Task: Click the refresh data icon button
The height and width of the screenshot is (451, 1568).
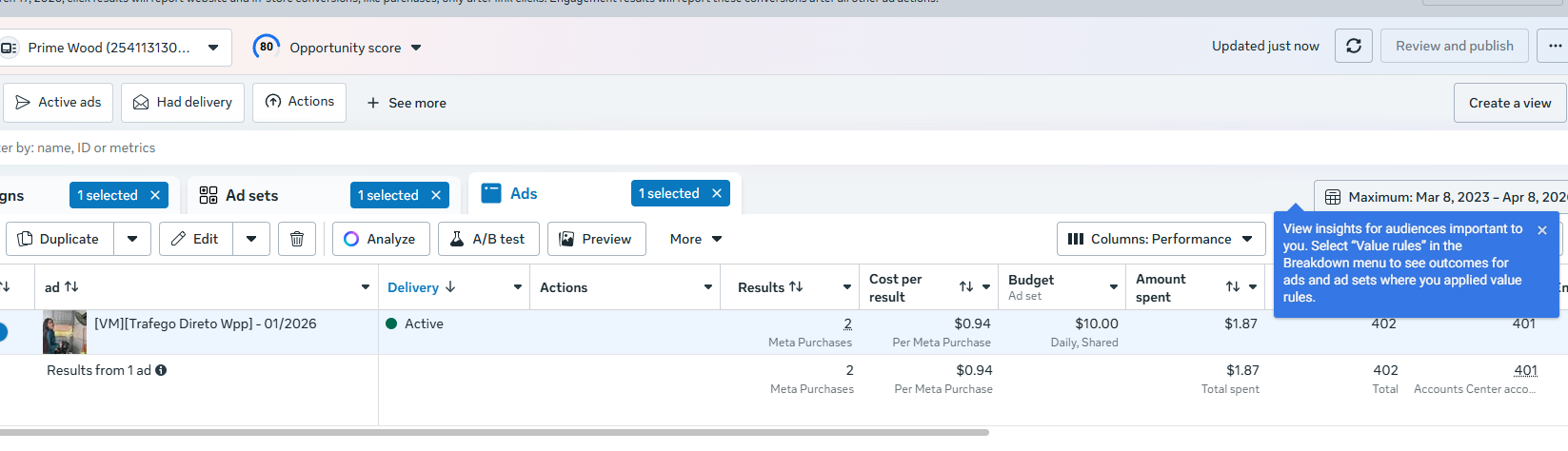Action: pos(1353,46)
